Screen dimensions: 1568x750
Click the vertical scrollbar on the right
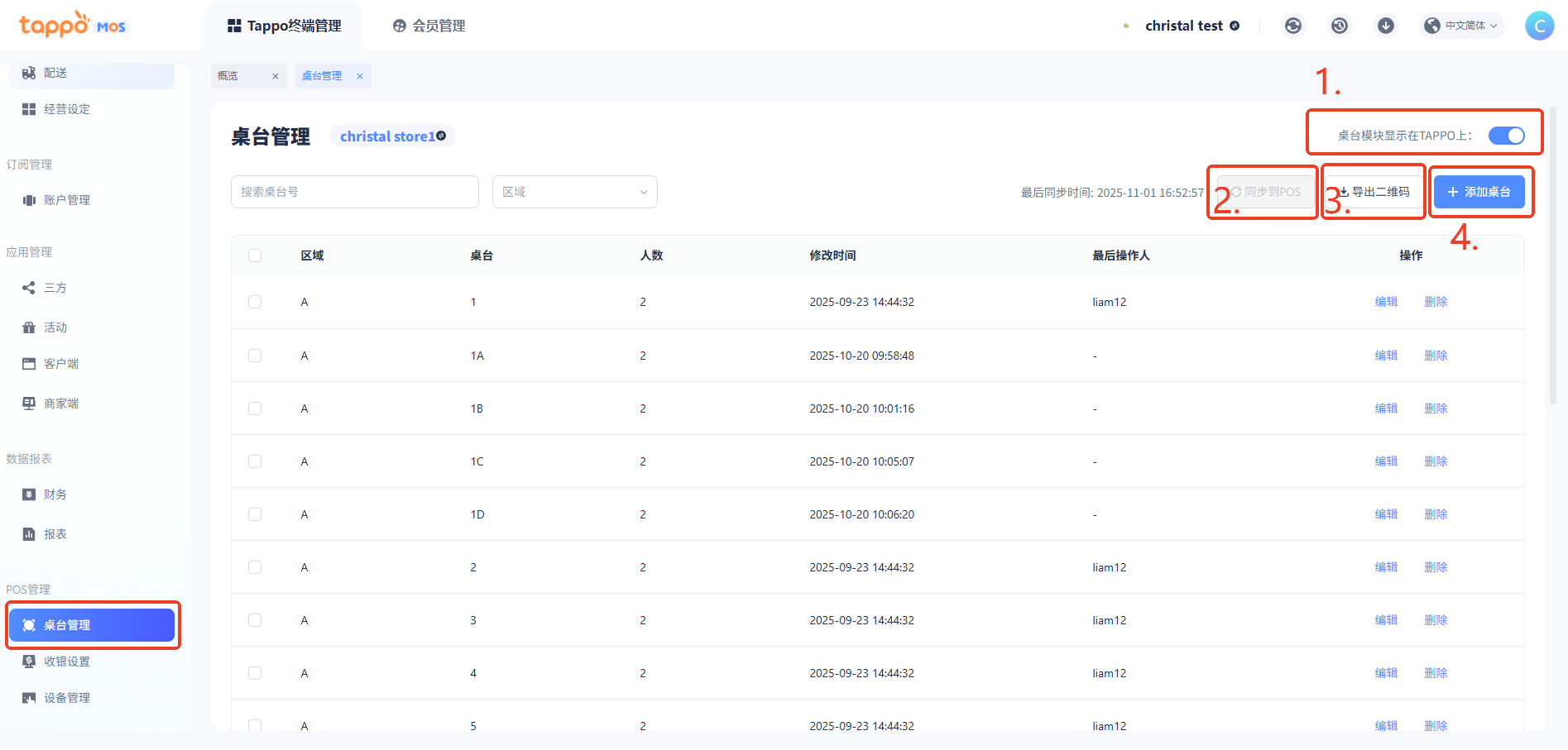tap(1553, 256)
